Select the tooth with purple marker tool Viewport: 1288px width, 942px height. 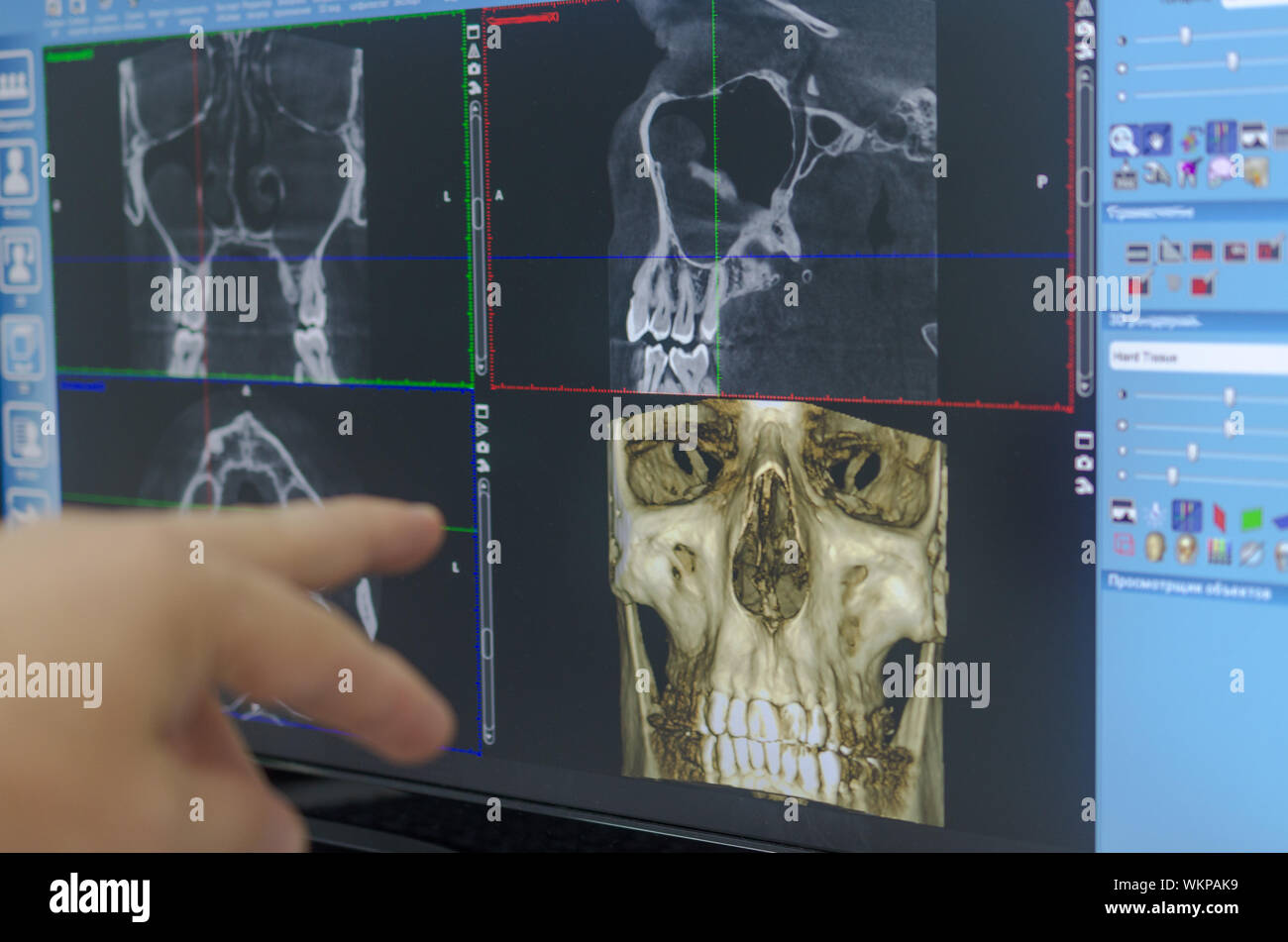[1188, 172]
